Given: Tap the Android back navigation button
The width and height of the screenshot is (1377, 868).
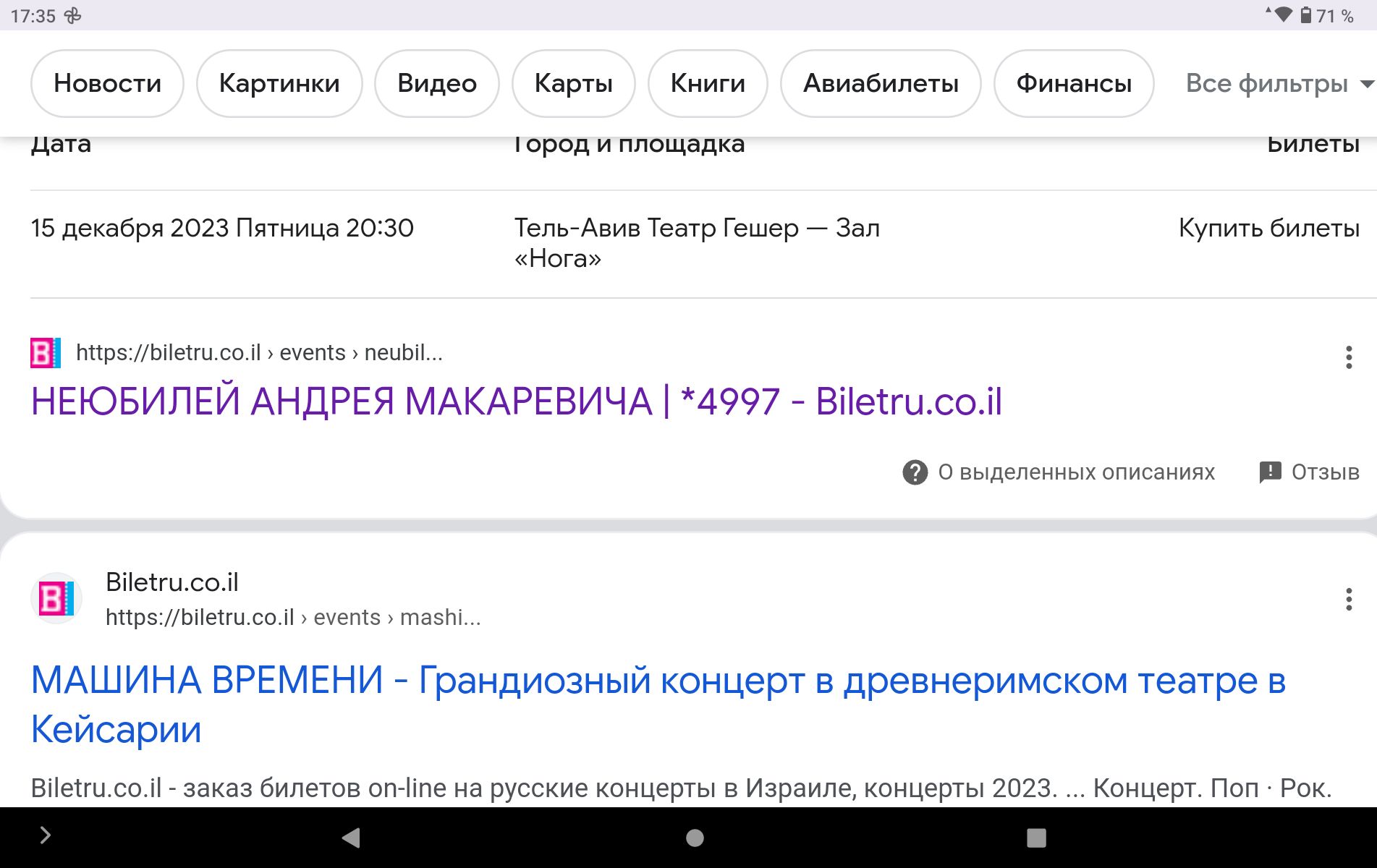Looking at the screenshot, I should [351, 838].
